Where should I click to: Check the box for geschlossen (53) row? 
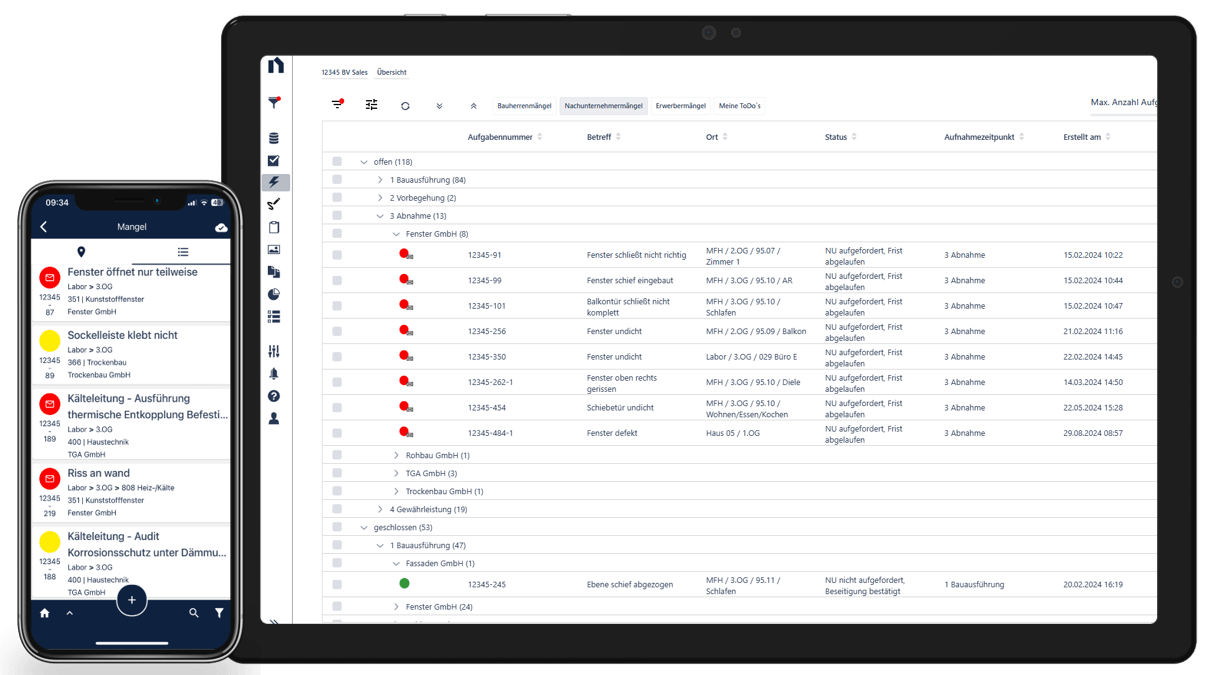click(337, 527)
